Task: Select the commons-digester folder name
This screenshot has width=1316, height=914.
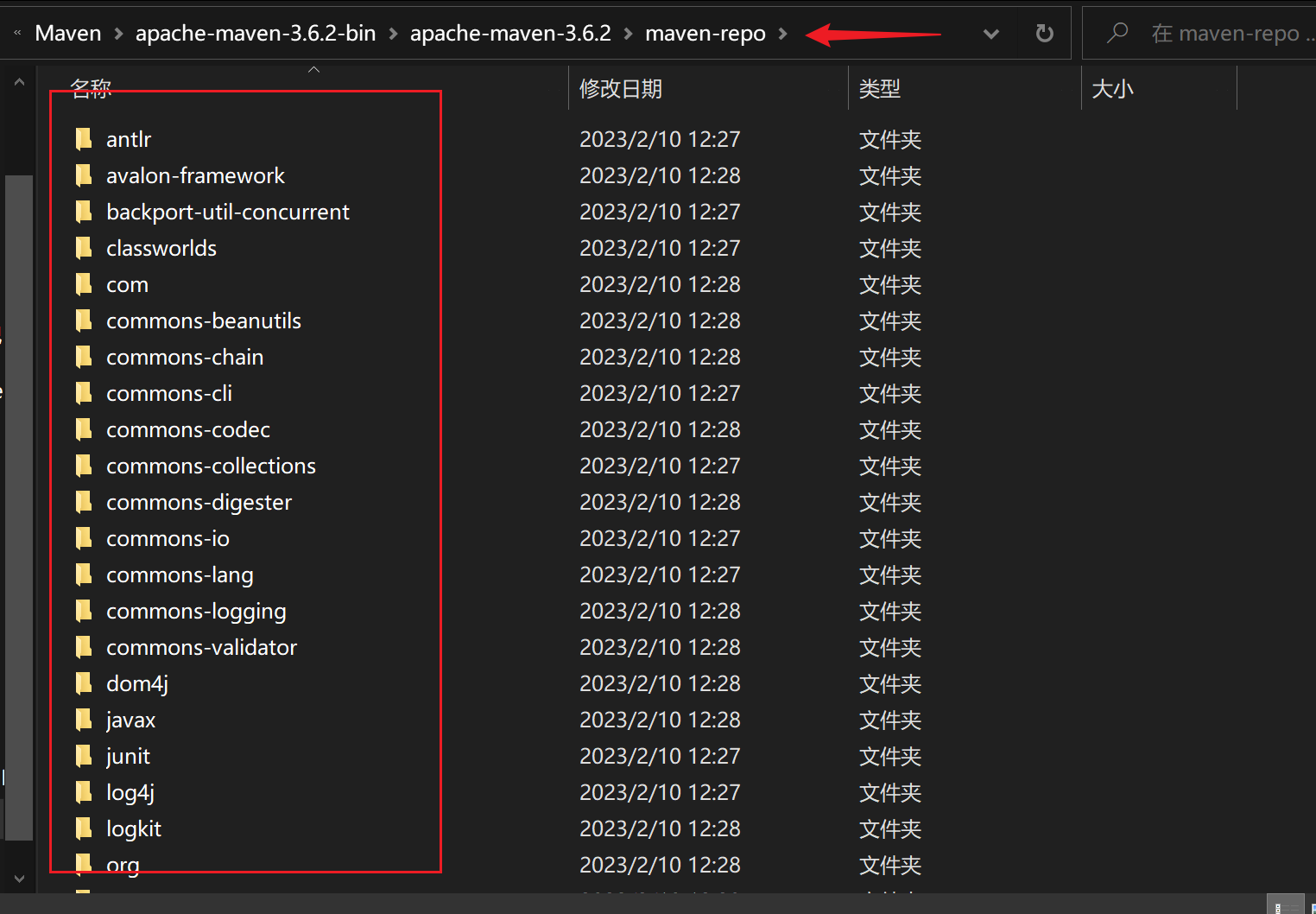Action: [x=199, y=502]
